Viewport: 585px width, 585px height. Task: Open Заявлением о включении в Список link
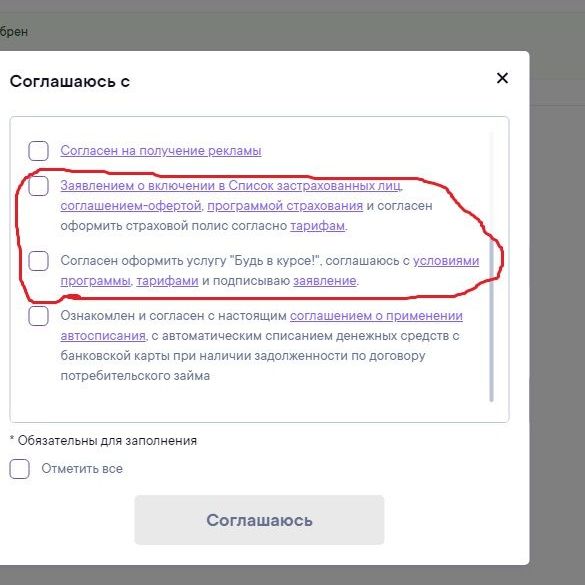231,186
